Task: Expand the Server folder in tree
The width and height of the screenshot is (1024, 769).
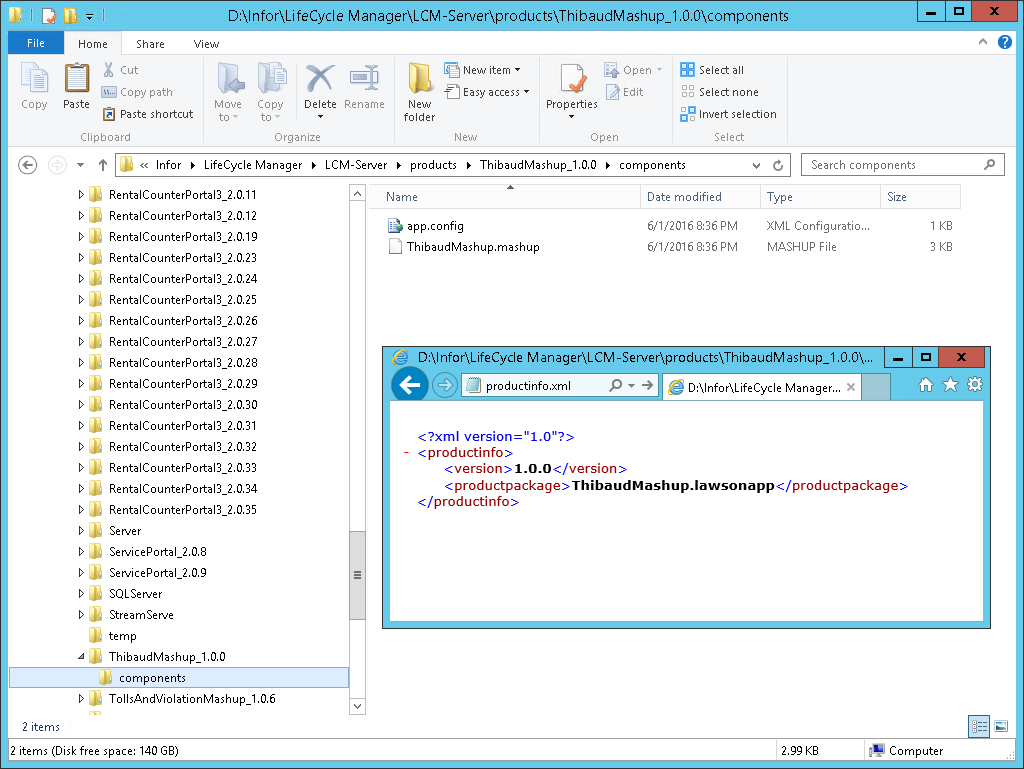Action: (81, 531)
